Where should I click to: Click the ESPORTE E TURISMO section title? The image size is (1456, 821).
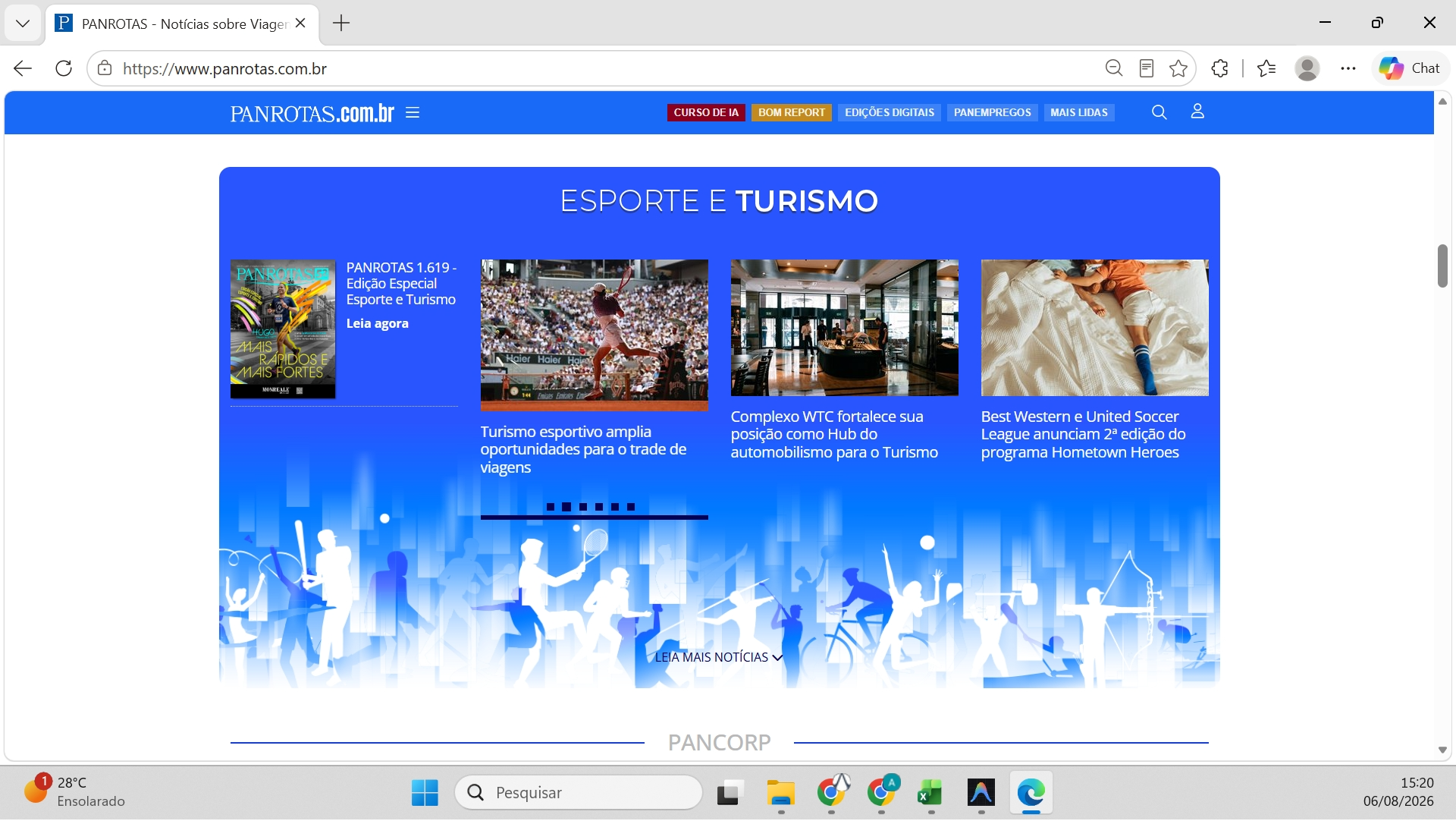click(719, 201)
